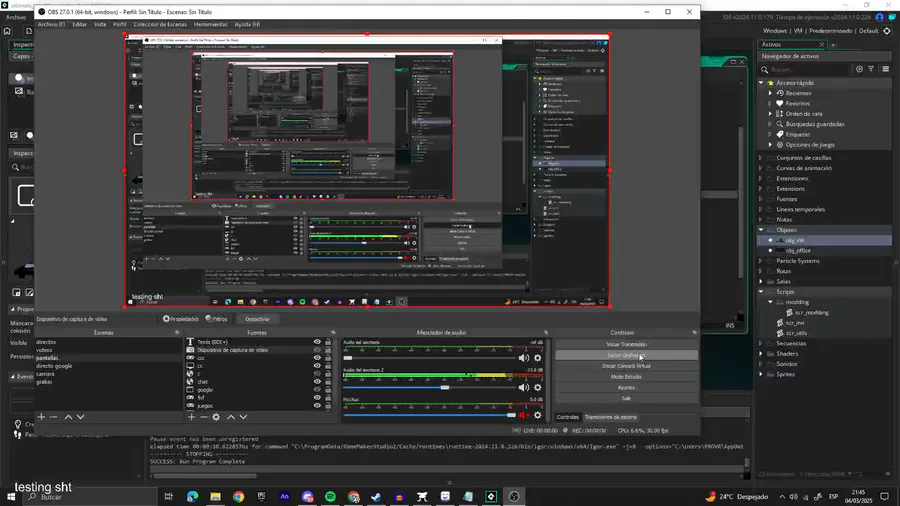Toggle visibility eye of Texto (GDI+) source

[317, 342]
